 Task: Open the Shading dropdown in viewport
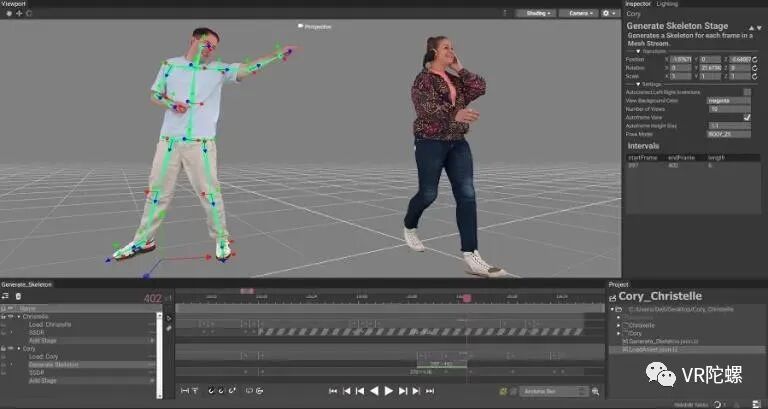point(536,13)
